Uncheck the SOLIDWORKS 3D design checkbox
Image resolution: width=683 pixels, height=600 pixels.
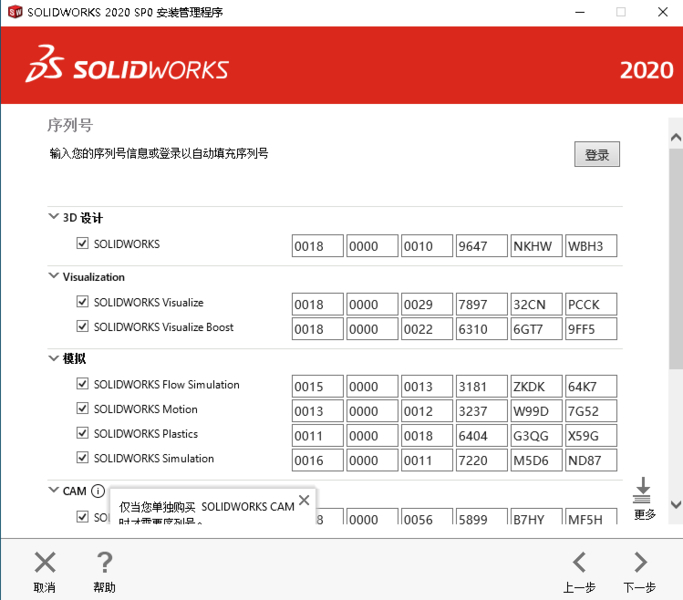pos(82,243)
